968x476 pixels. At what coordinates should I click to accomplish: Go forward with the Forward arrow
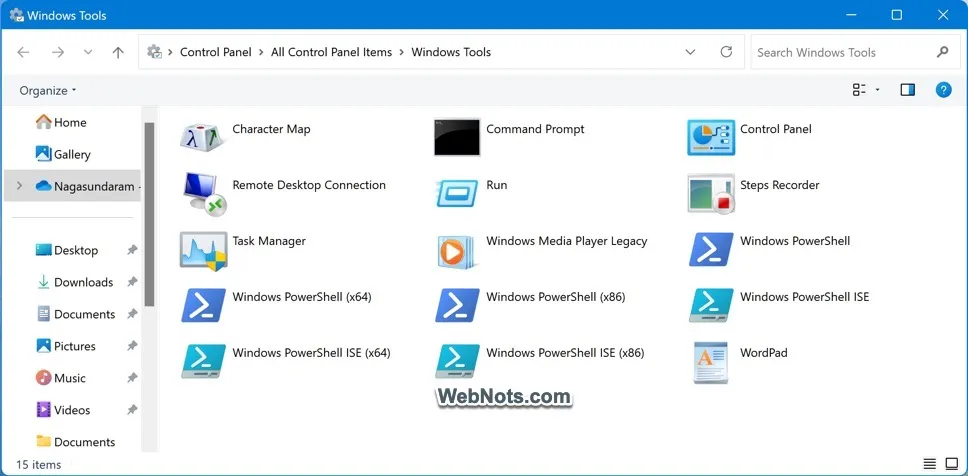click(x=58, y=52)
